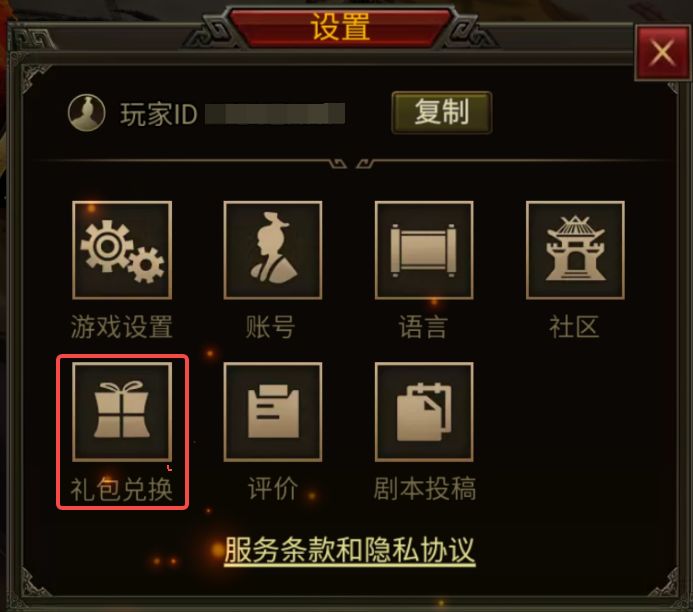Viewport: 693px width, 612px height.
Task: Click the 账号 text label
Action: click(x=270, y=327)
